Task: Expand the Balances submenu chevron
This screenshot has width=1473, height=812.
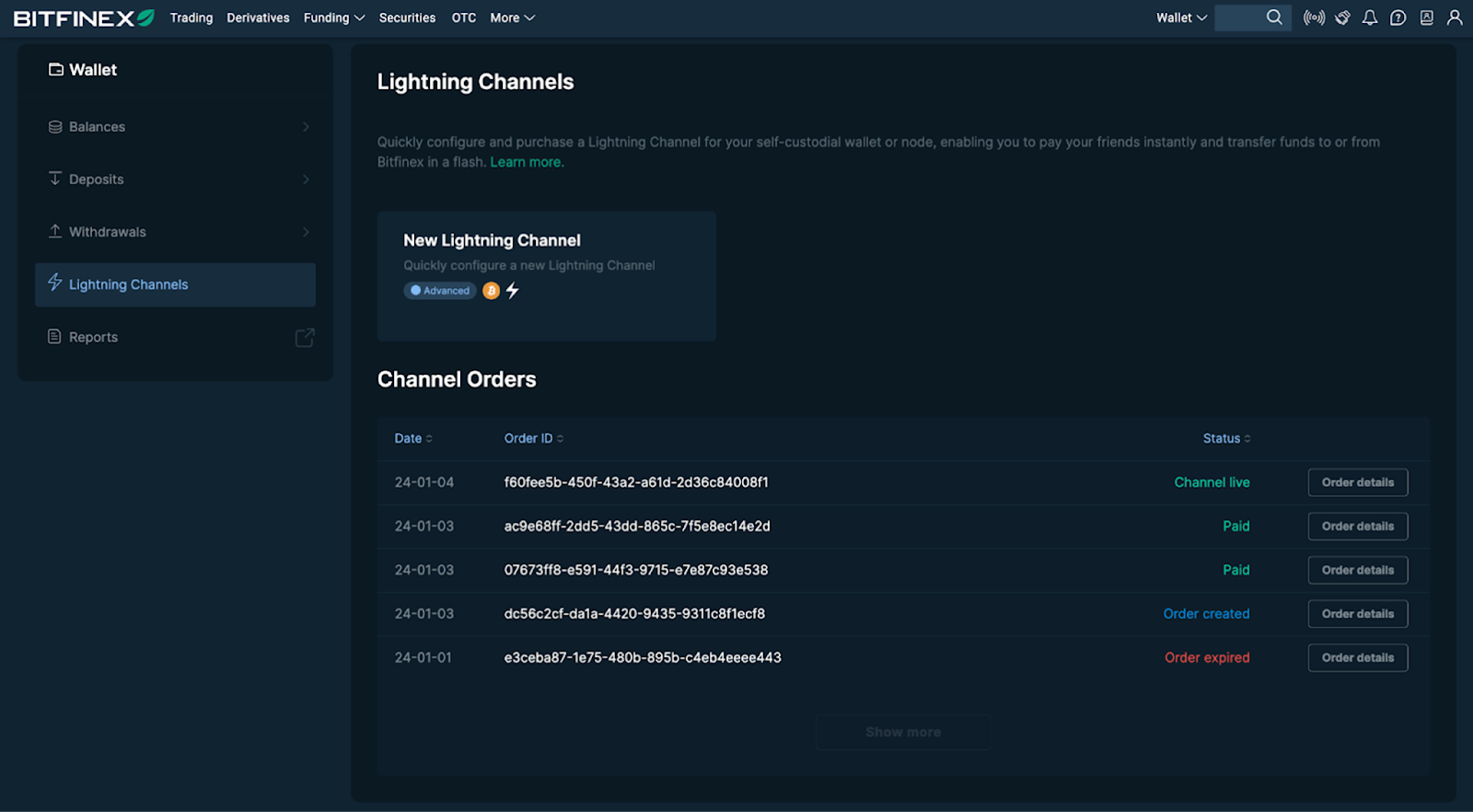Action: (x=306, y=127)
